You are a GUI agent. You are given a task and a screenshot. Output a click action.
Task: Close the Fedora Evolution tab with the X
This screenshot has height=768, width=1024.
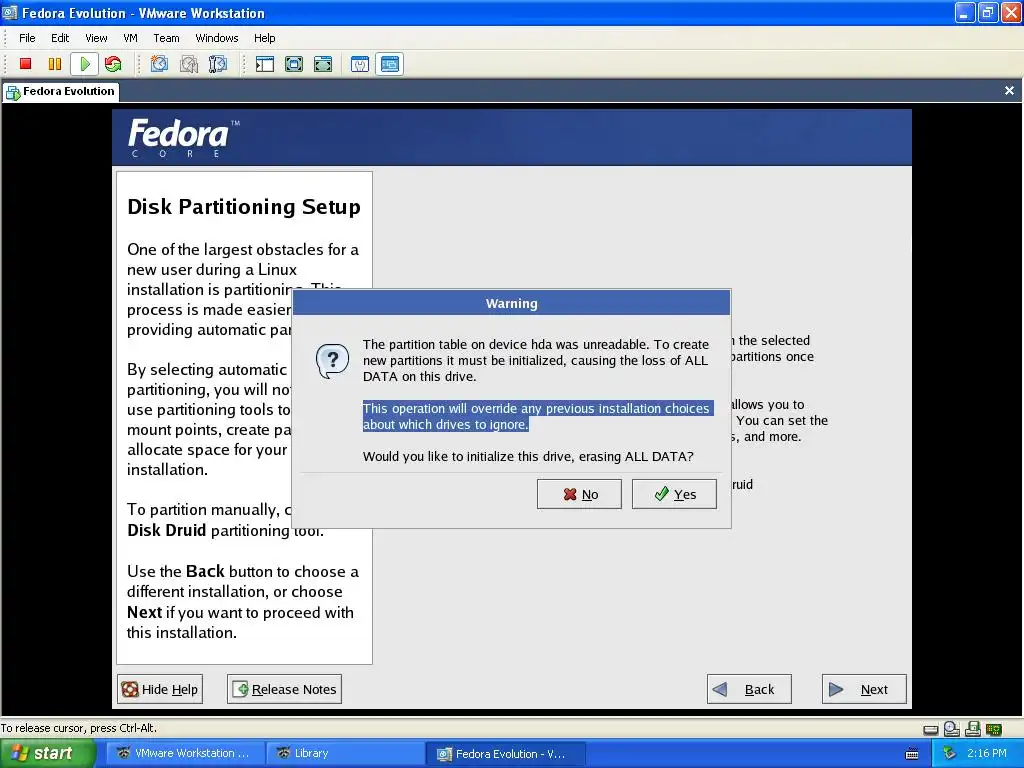1009,91
